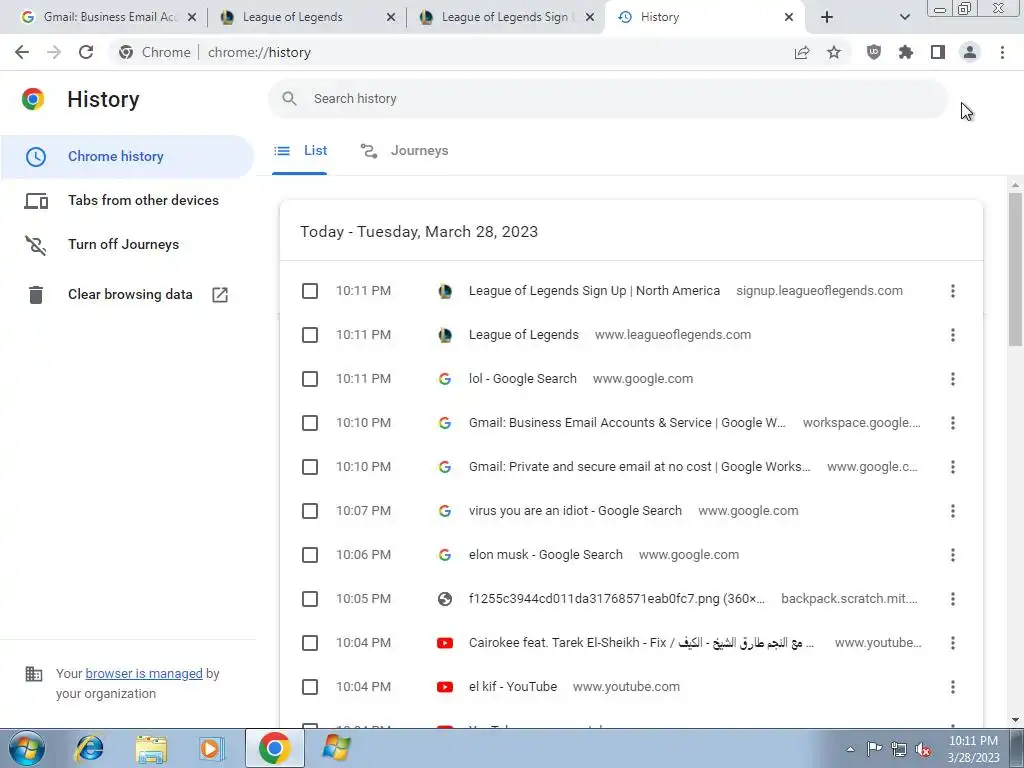1024x768 pixels.
Task: Check the elon musk - Google Search entry
Action: coord(310,555)
